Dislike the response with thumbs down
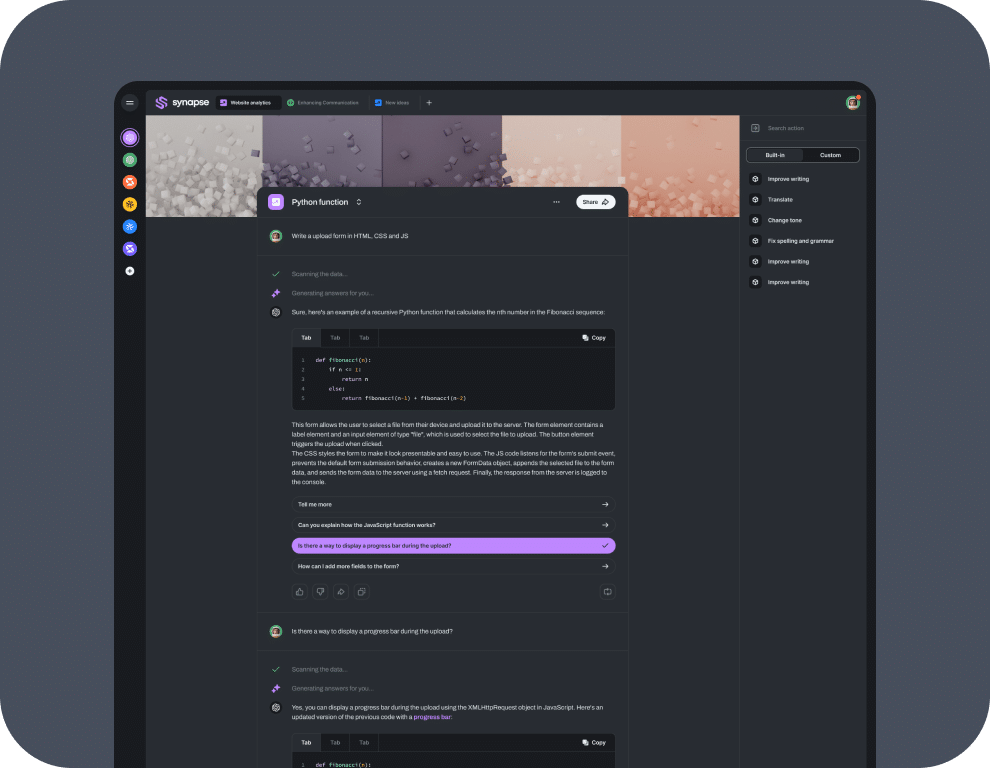Viewport: 990px width, 768px height. tap(321, 592)
